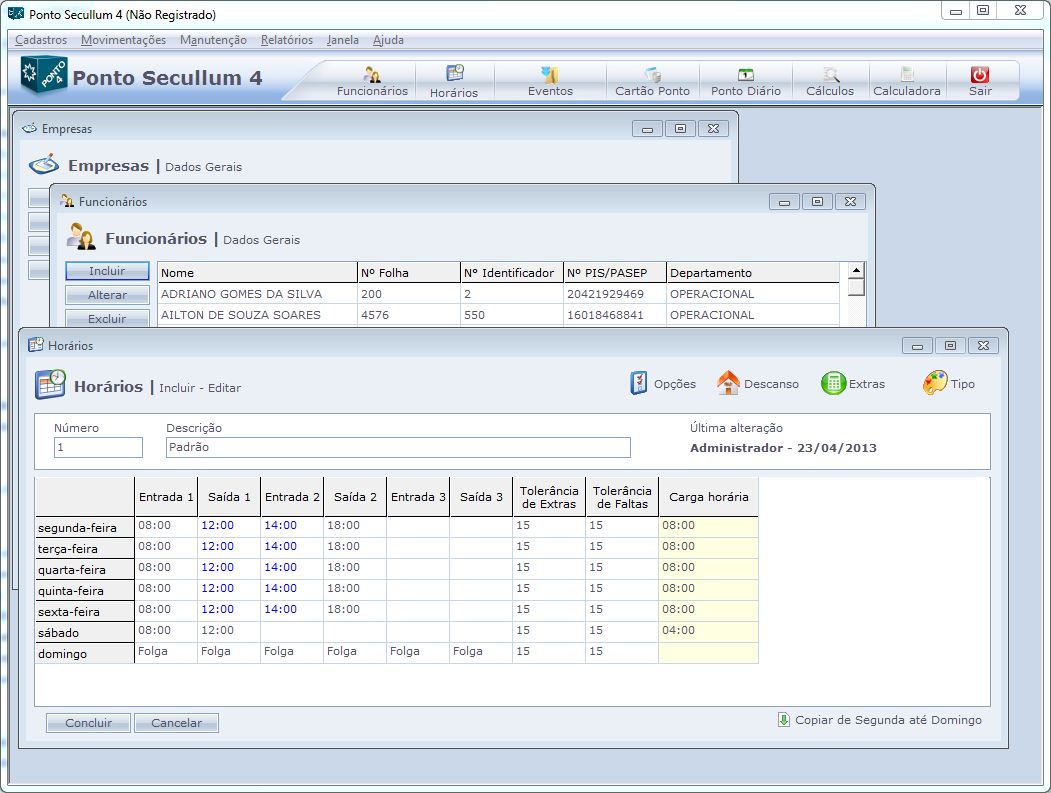The height and width of the screenshot is (793, 1051).
Task: Click the Carga horária column header
Action: coord(708,497)
